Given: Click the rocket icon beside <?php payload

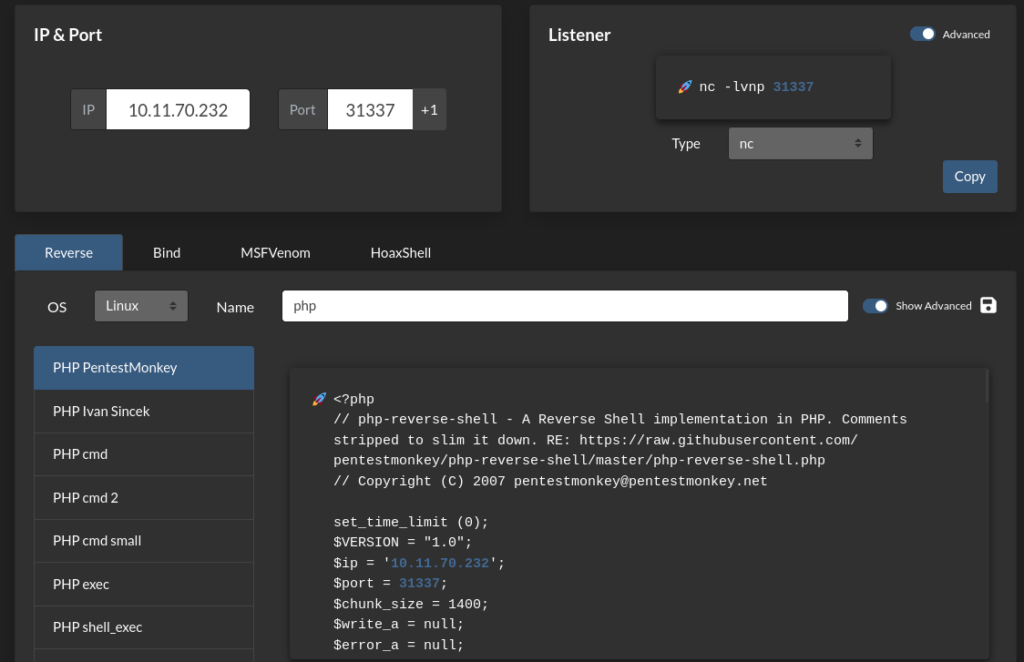Looking at the screenshot, I should coord(319,399).
